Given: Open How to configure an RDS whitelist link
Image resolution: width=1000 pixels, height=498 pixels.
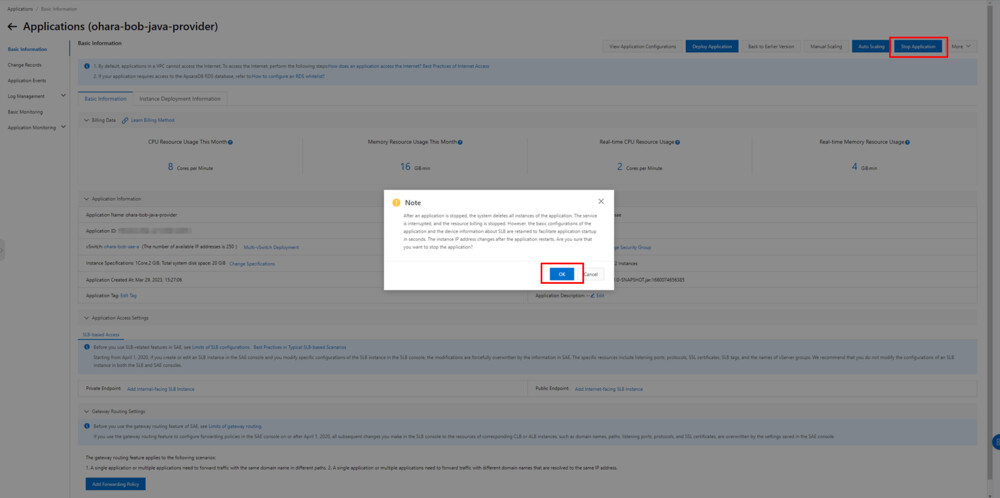Looking at the screenshot, I should click(288, 76).
